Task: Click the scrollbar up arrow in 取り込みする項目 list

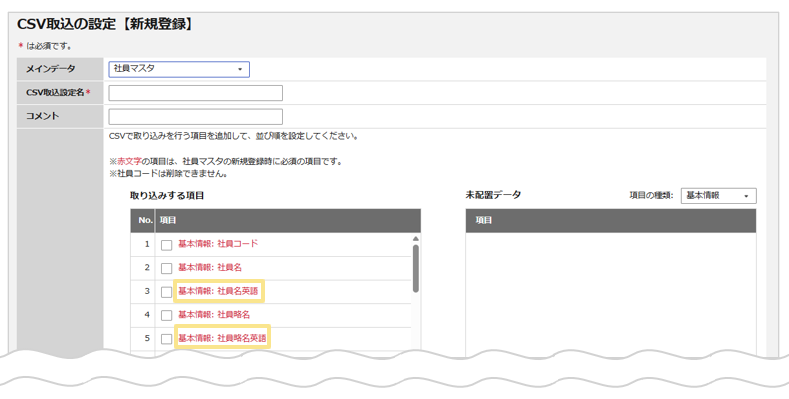Action: coord(416,239)
